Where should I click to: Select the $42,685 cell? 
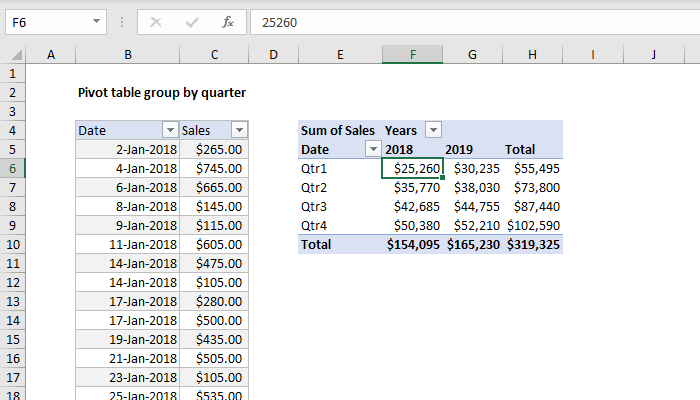coord(412,206)
